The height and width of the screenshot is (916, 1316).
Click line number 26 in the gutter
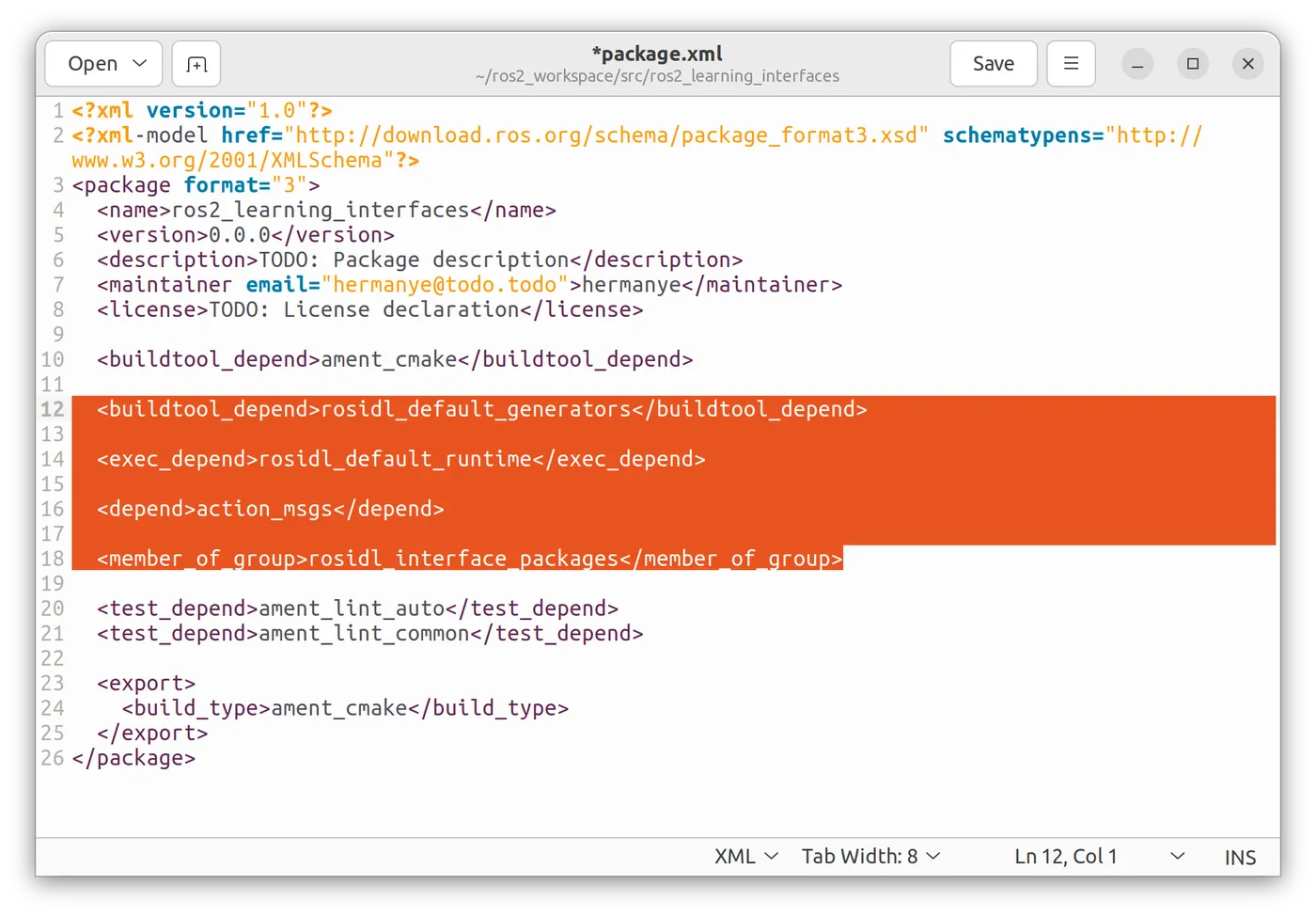(x=53, y=758)
